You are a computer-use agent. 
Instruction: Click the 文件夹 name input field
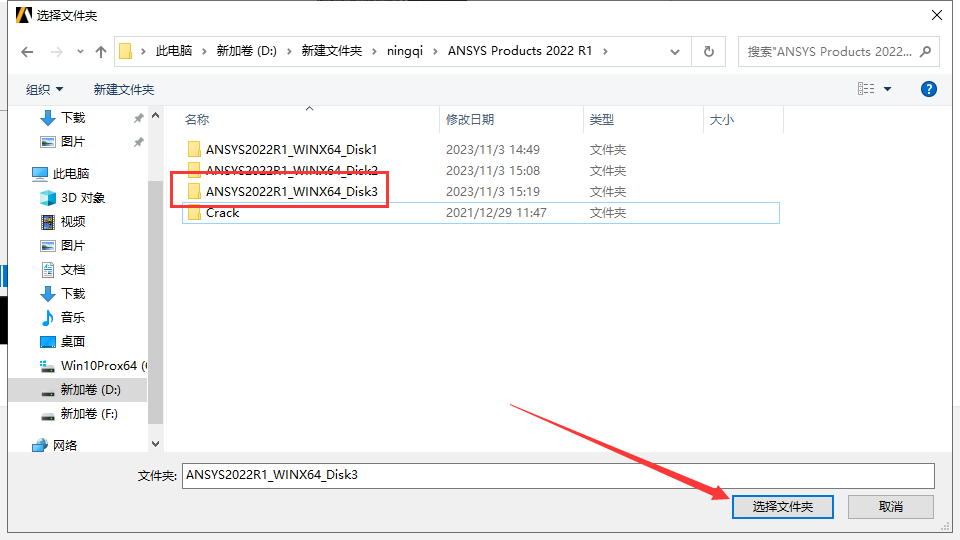(558, 475)
